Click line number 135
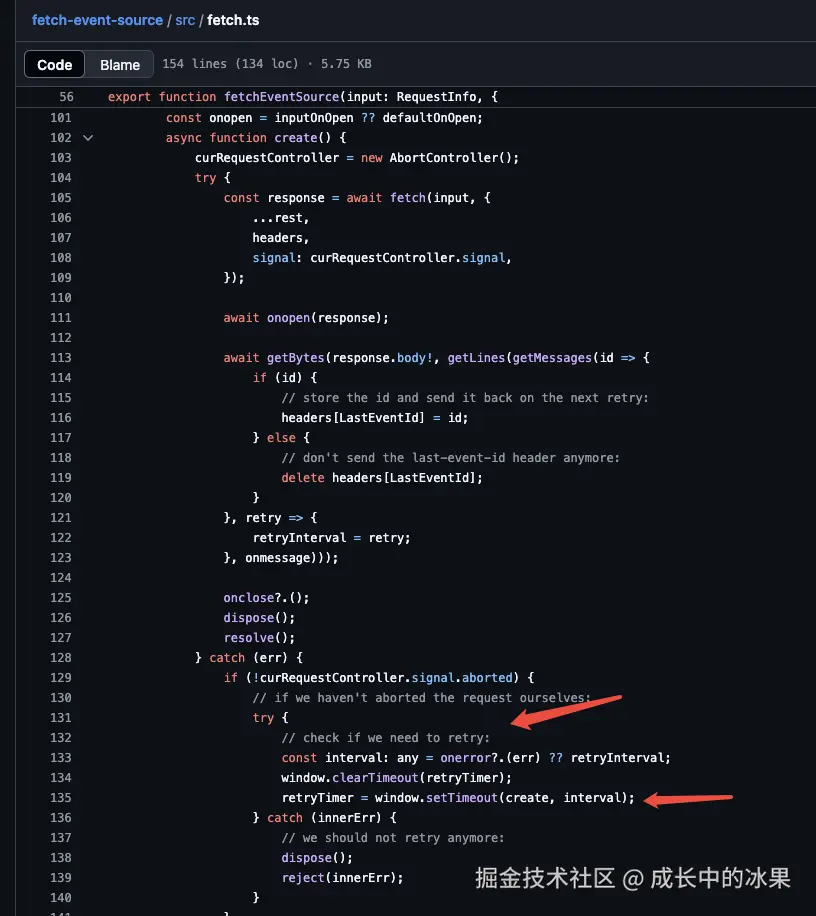The image size is (816, 916). click(x=61, y=798)
